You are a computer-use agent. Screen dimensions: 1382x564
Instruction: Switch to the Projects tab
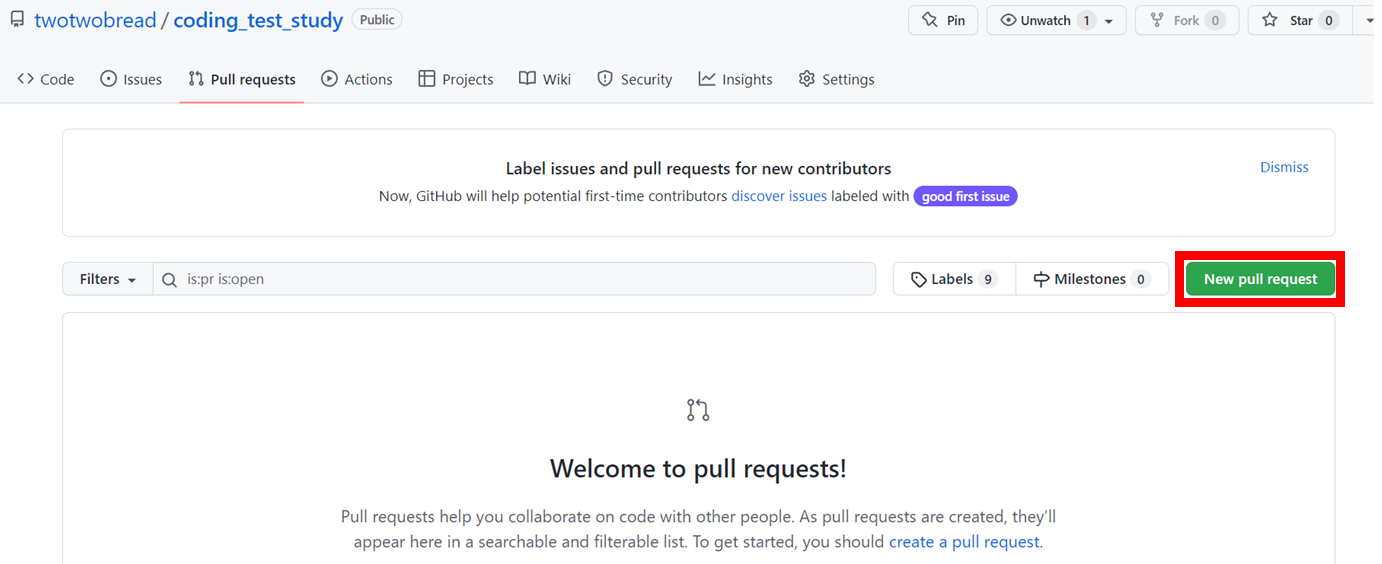click(456, 79)
